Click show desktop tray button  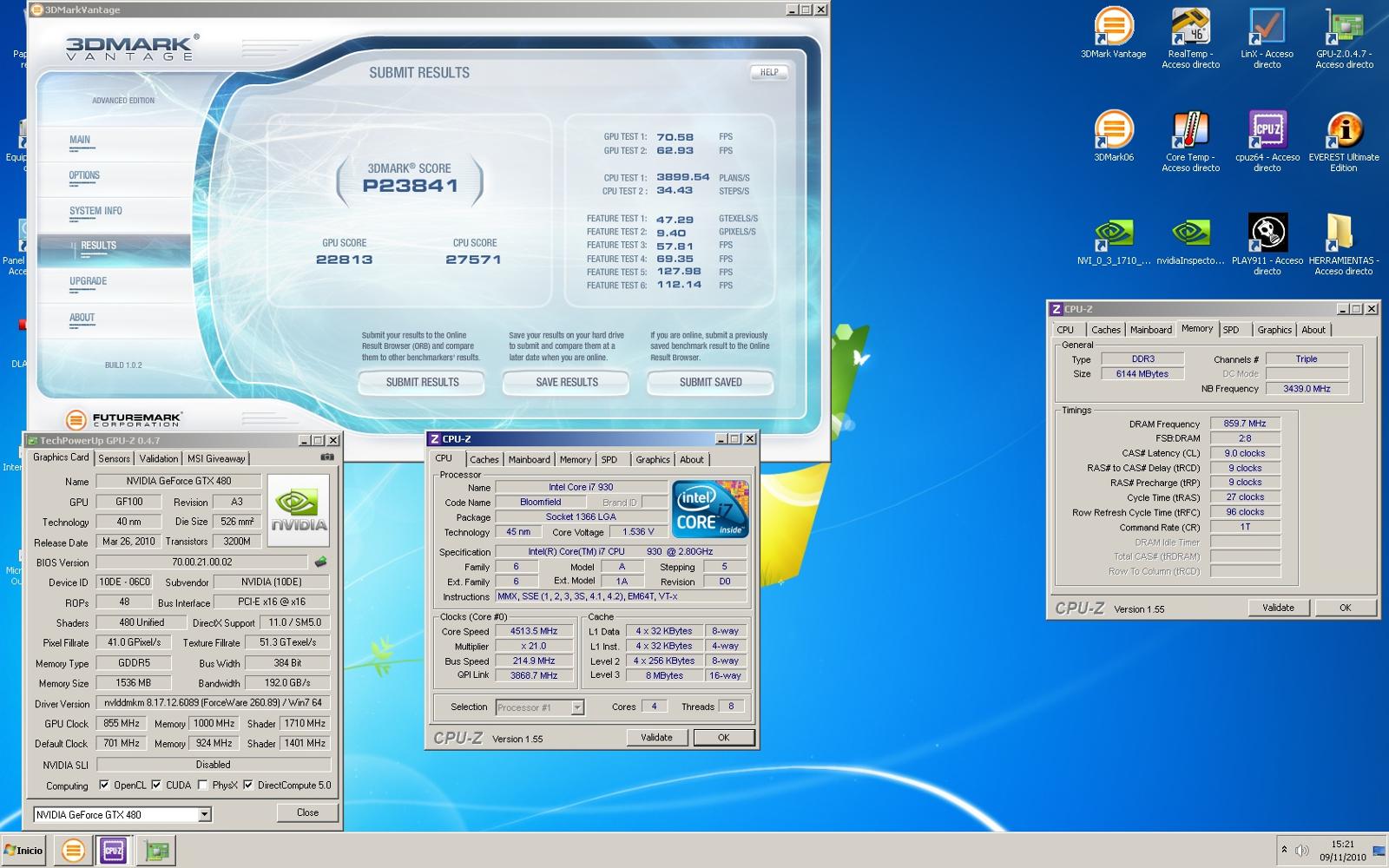click(1379, 851)
